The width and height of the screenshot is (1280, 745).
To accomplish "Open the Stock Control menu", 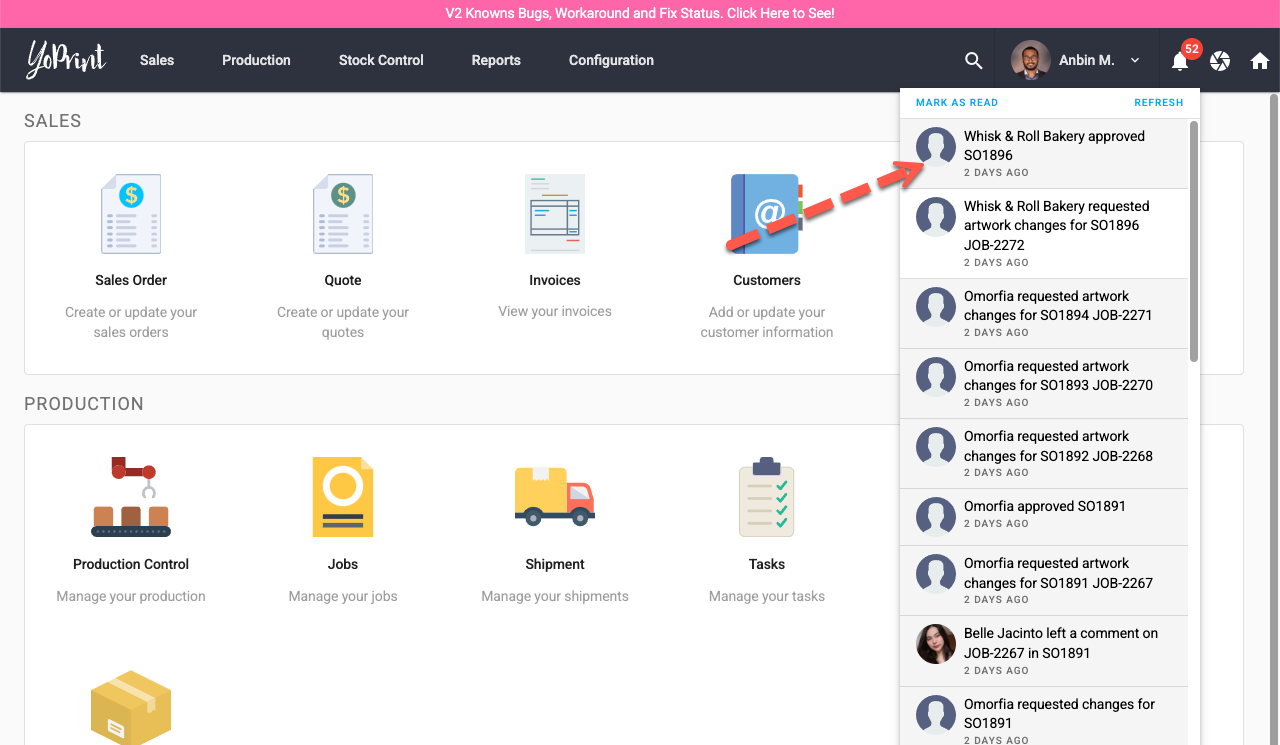I will [381, 60].
